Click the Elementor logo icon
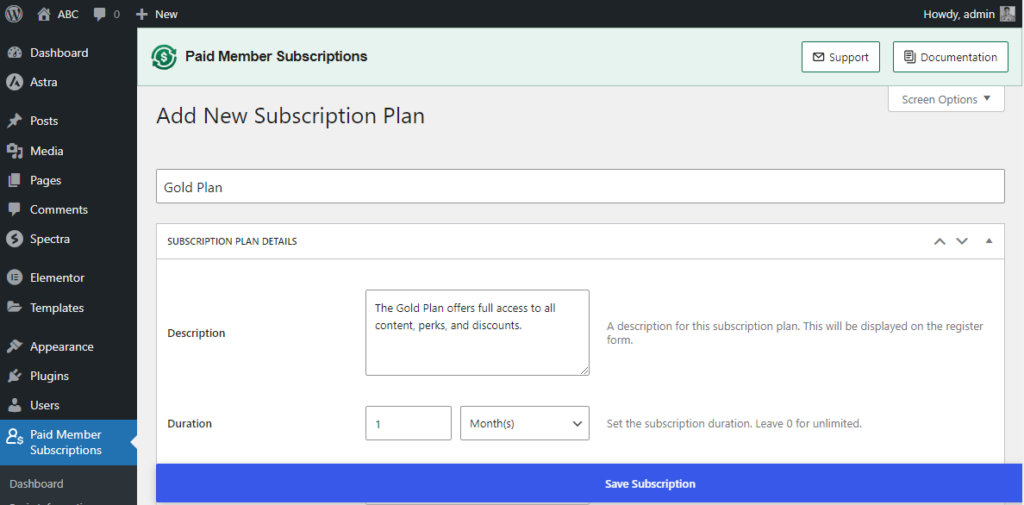The image size is (1024, 505). [x=14, y=278]
